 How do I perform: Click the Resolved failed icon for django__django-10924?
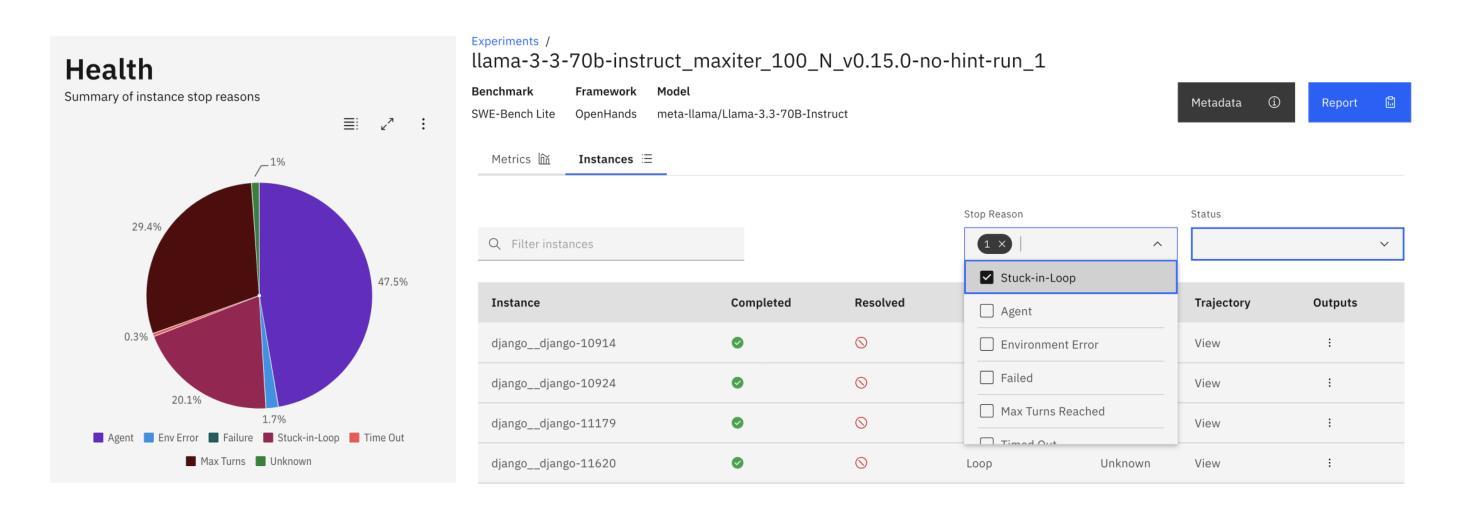(x=861, y=383)
